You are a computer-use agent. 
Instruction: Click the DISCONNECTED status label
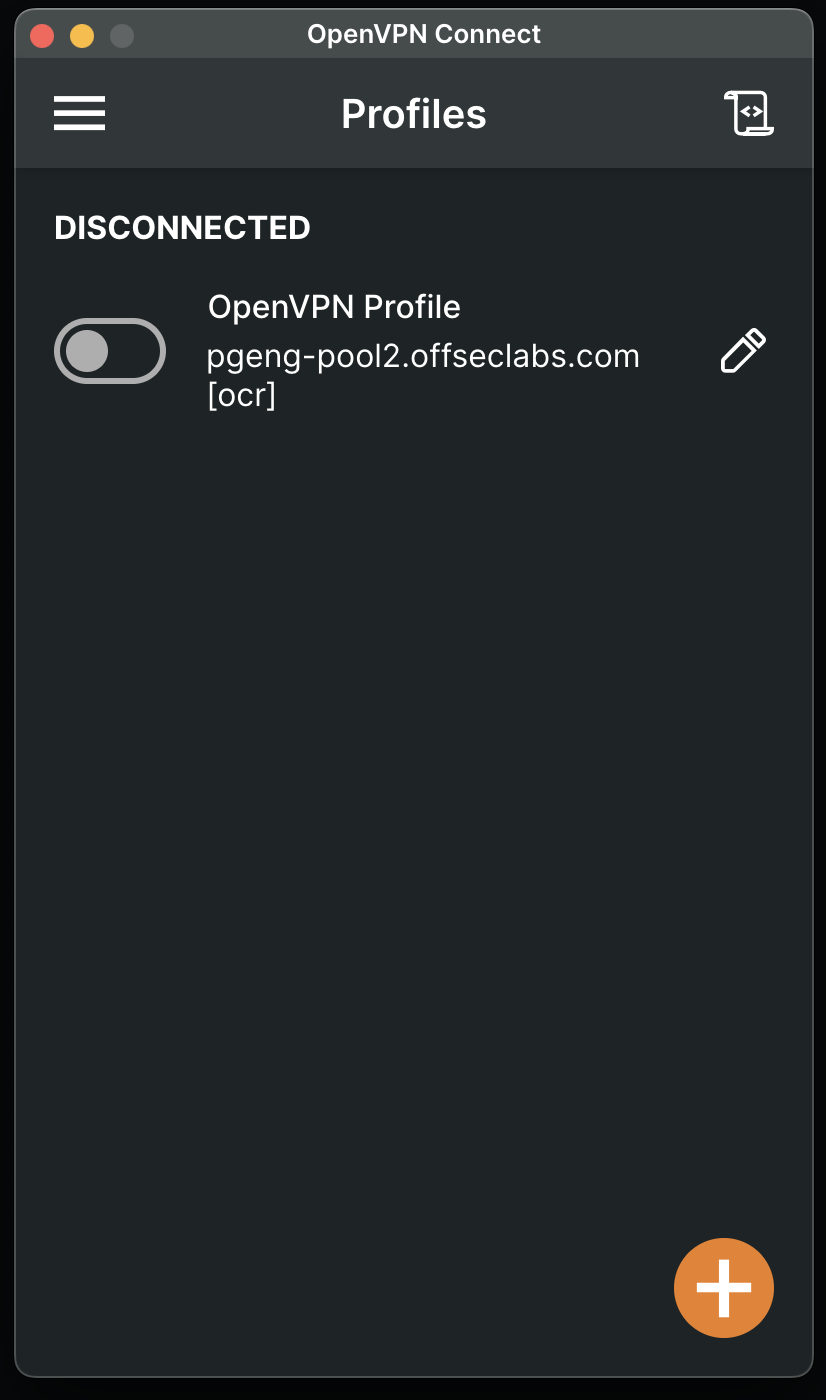click(x=182, y=228)
